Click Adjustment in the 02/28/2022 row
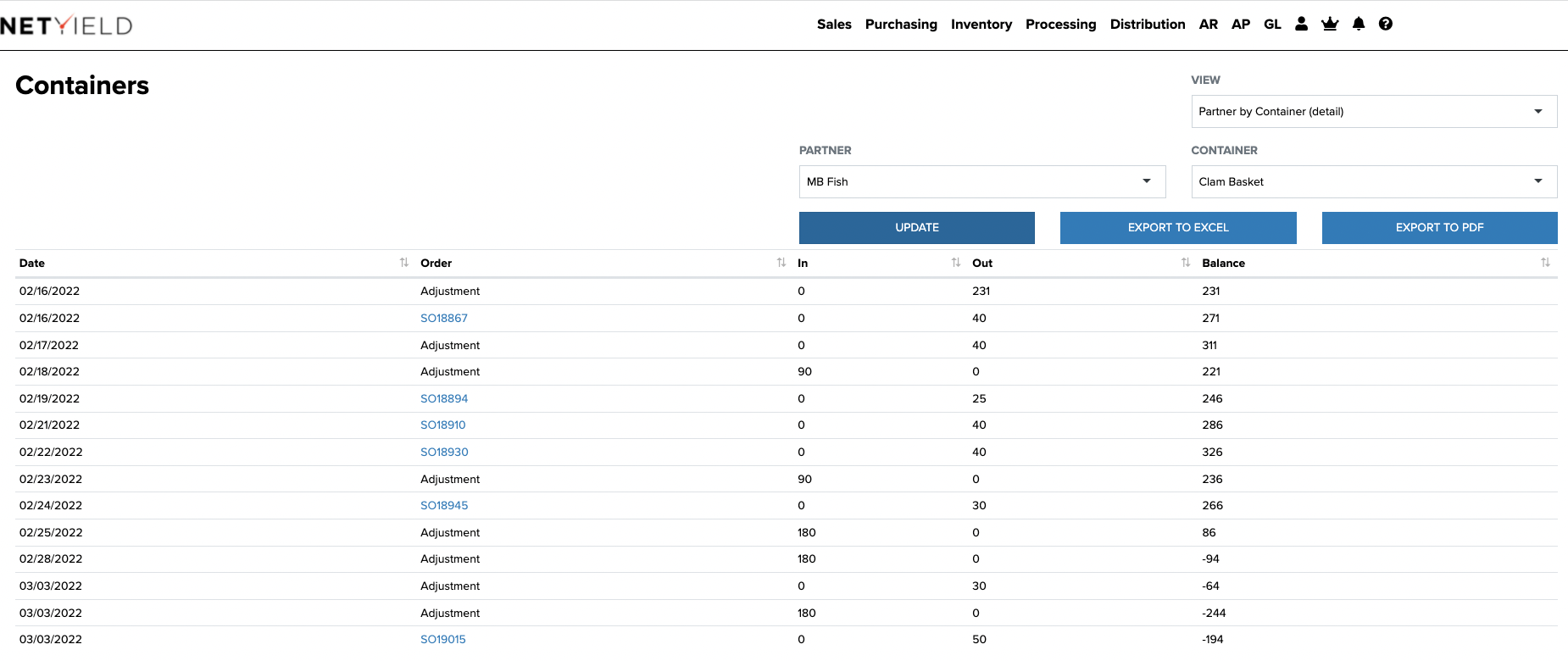The image size is (1568, 661). (450, 558)
